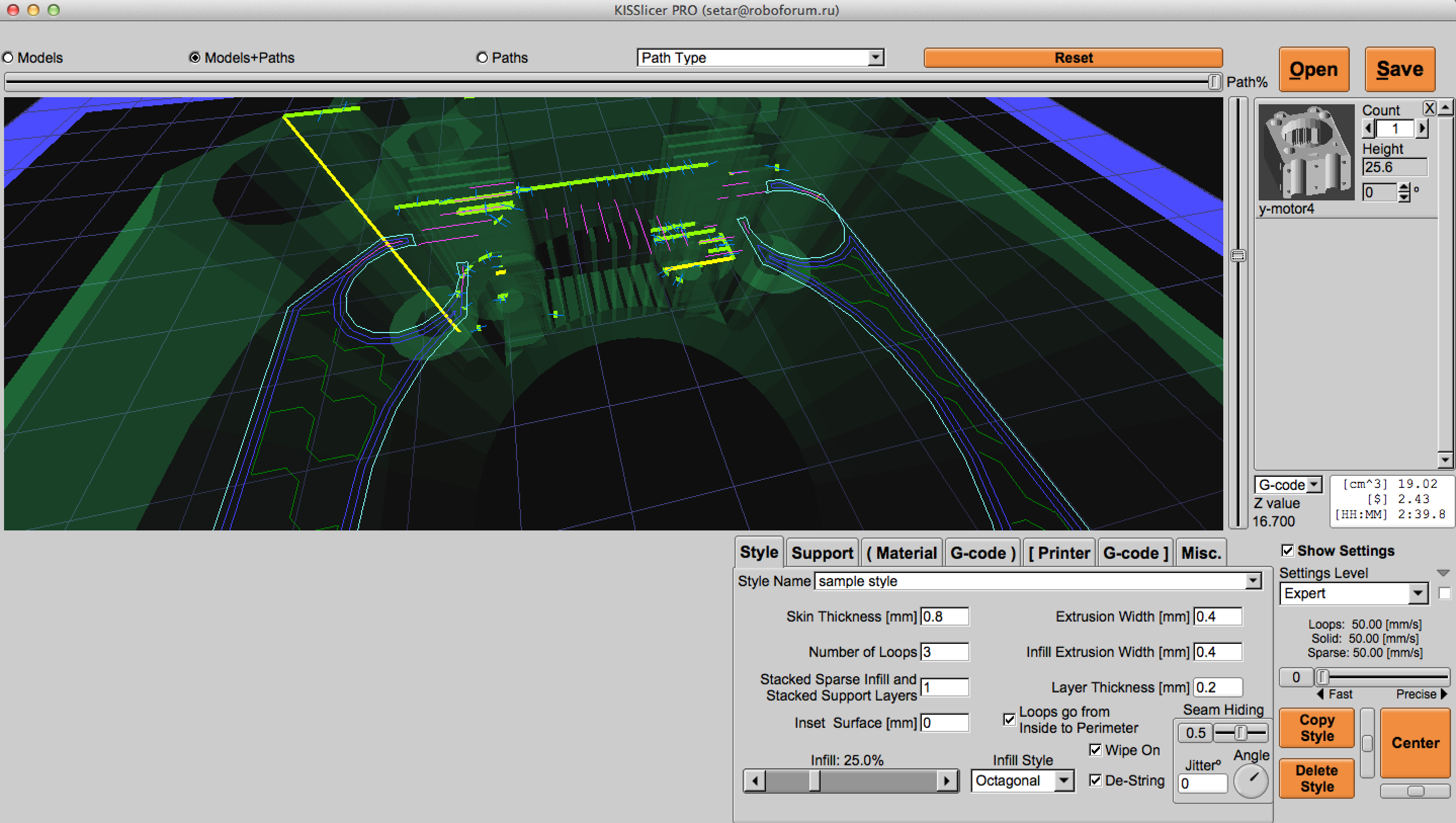Increase model count with right arrow
This screenshot has width=1456, height=823.
1422,129
